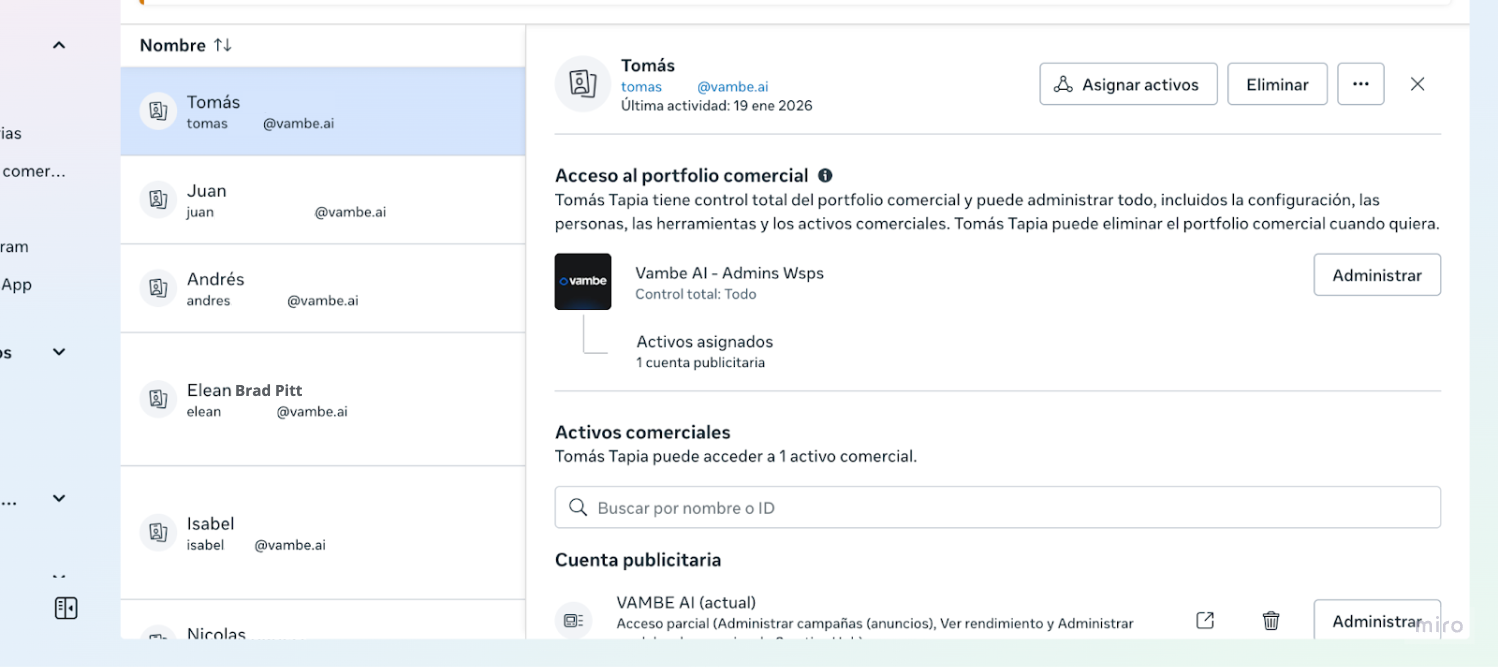Image resolution: width=1498 pixels, height=667 pixels.
Task: Select Juan in the people list
Action: tap(322, 200)
